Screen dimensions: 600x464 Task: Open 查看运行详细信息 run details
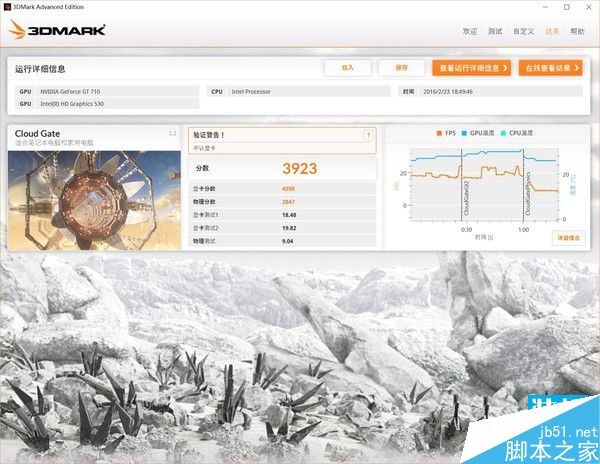(x=471, y=68)
